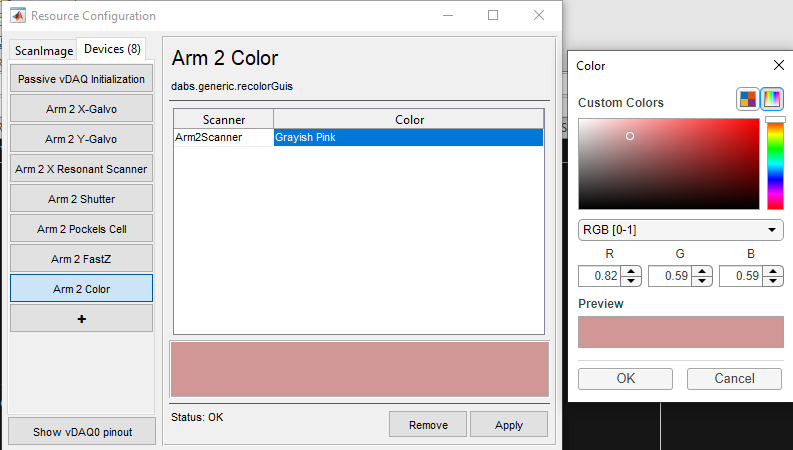The width and height of the screenshot is (793, 450).
Task: Select Arm 2 Pockels Cell device
Action: (81, 229)
